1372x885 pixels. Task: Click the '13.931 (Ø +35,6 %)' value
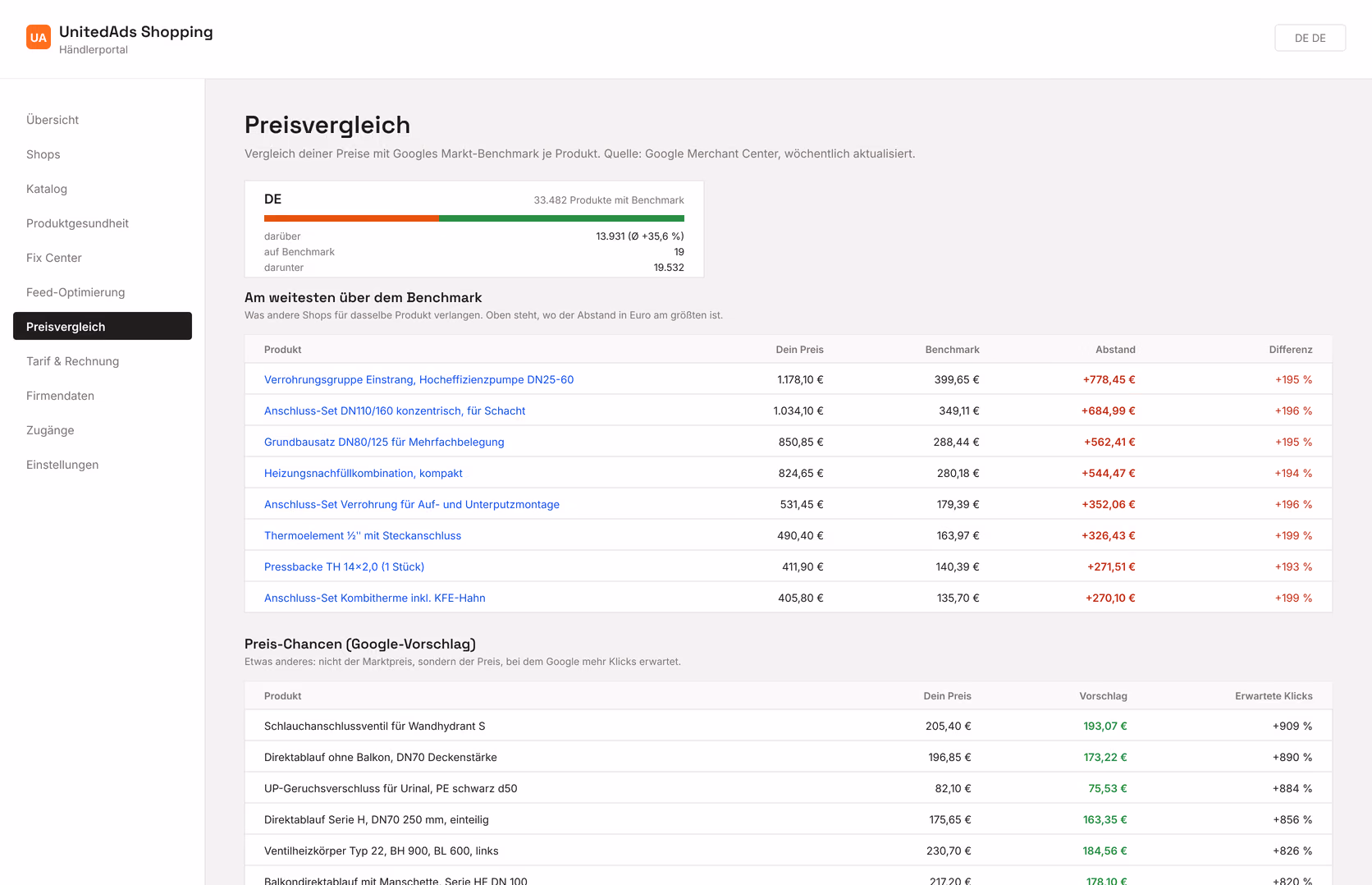(x=640, y=236)
